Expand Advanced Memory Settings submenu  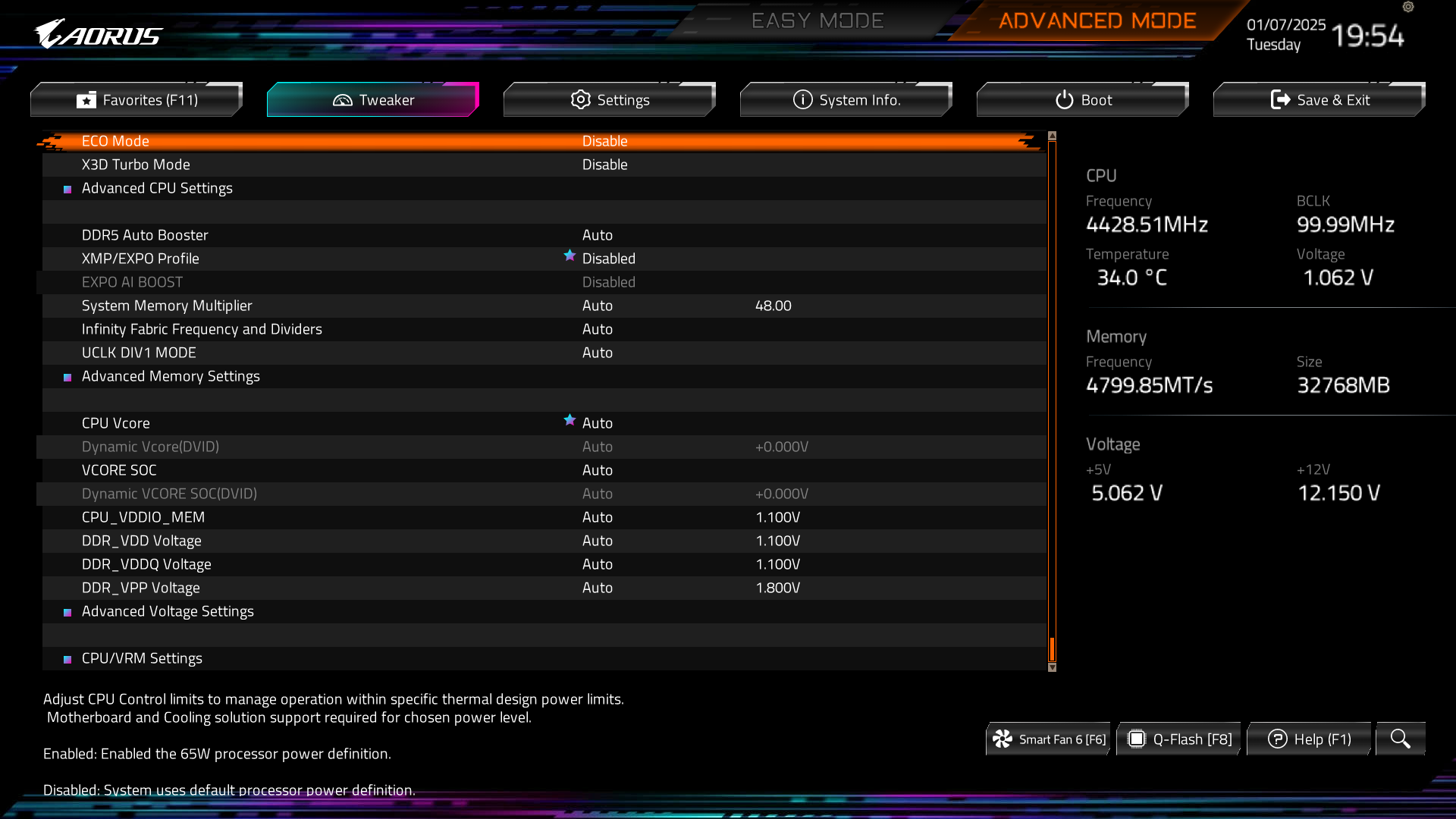171,376
